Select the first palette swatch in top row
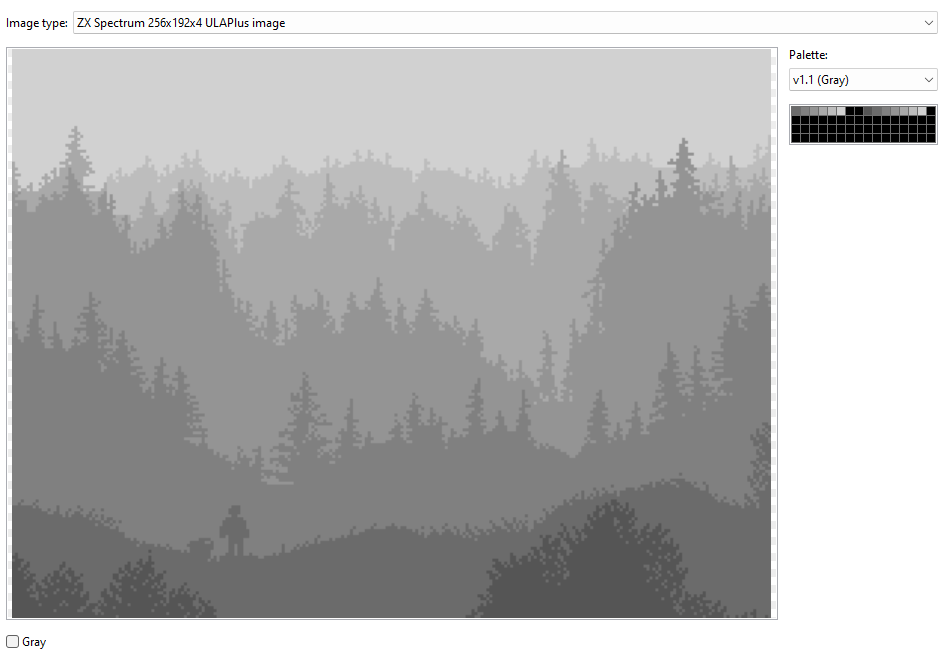Screen dimensions: 949x658 pos(796,111)
